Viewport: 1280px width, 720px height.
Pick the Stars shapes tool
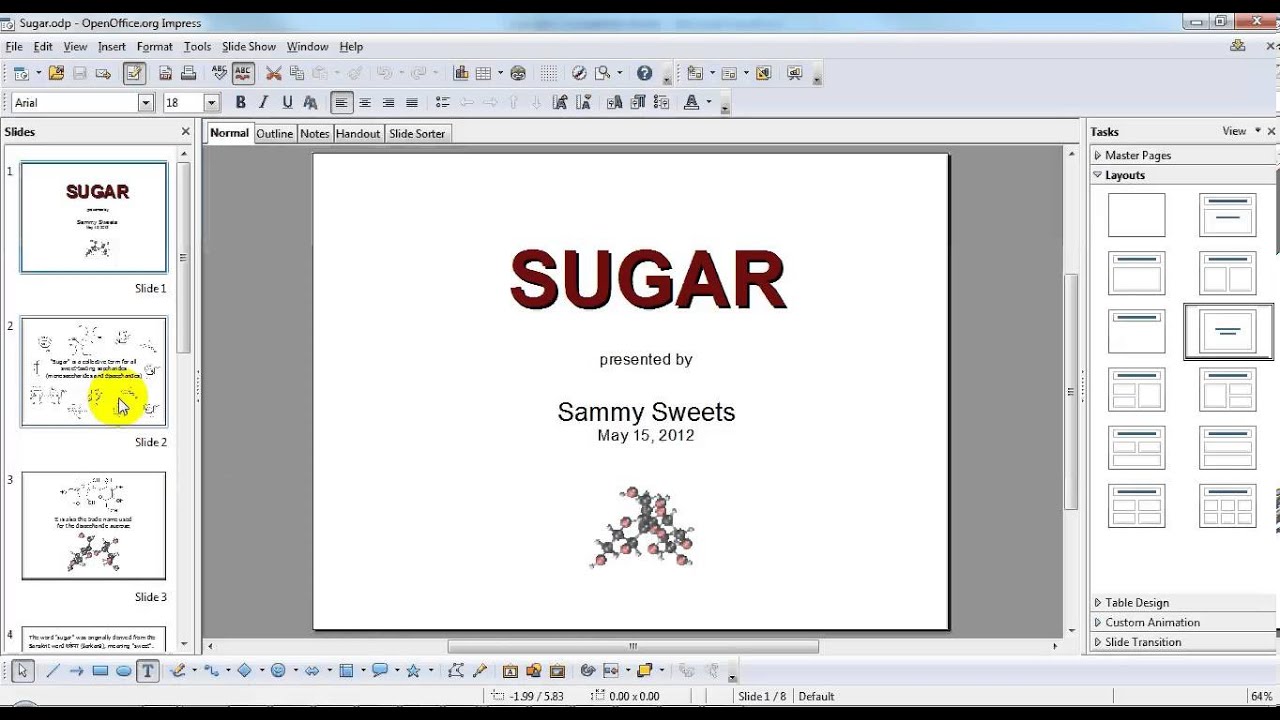[412, 671]
